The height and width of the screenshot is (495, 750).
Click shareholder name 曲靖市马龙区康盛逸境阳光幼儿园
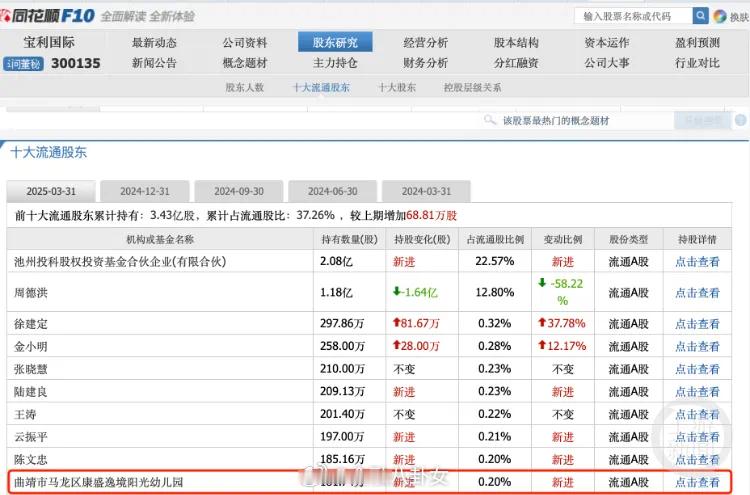tap(99, 482)
